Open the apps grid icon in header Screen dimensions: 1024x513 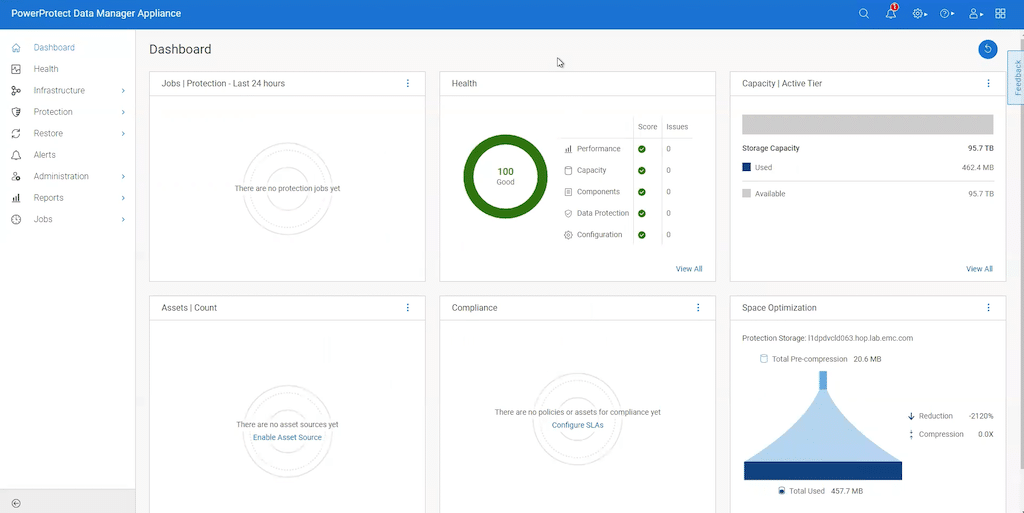(1000, 14)
